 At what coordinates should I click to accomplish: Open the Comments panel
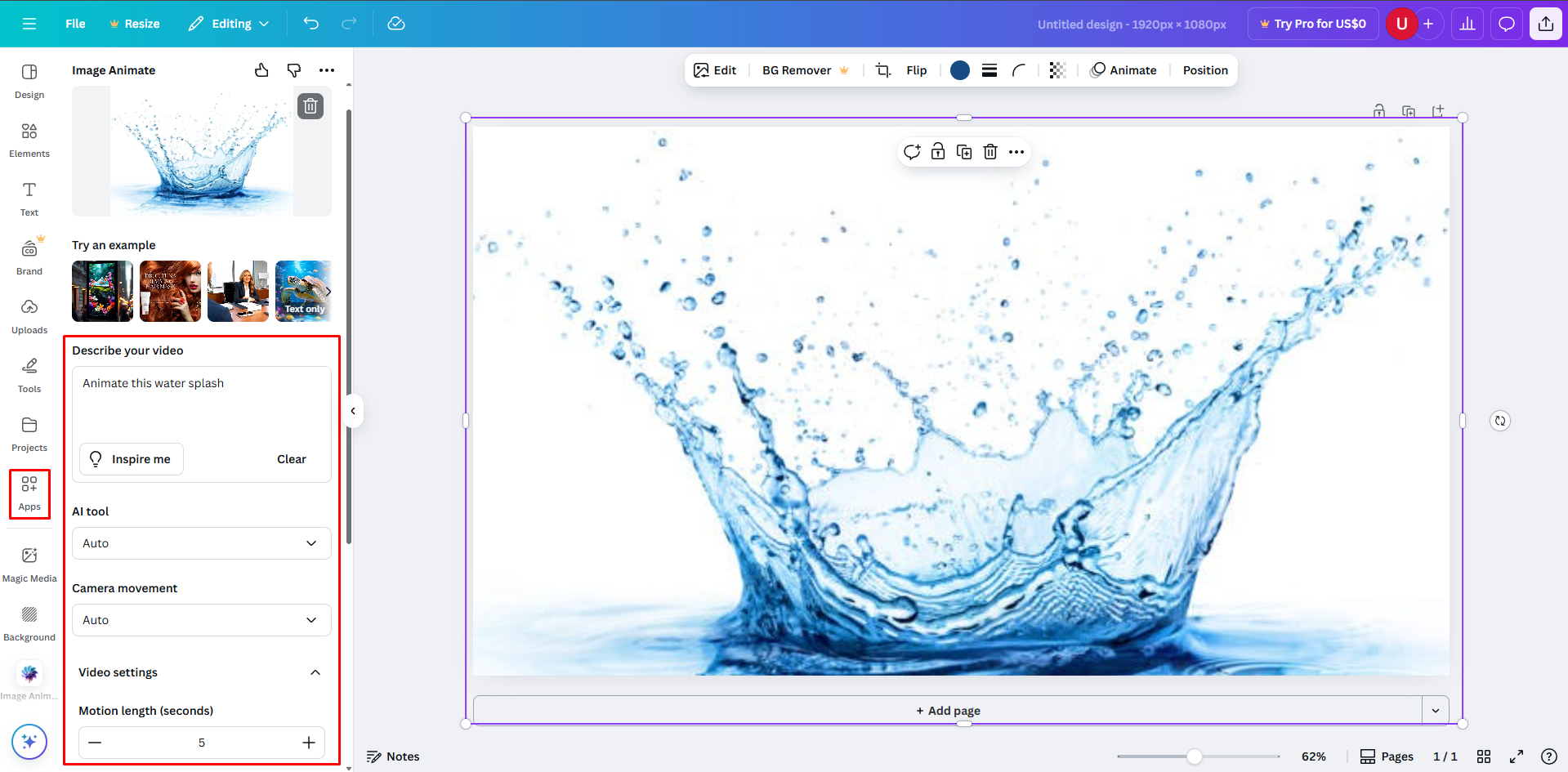pos(1506,24)
